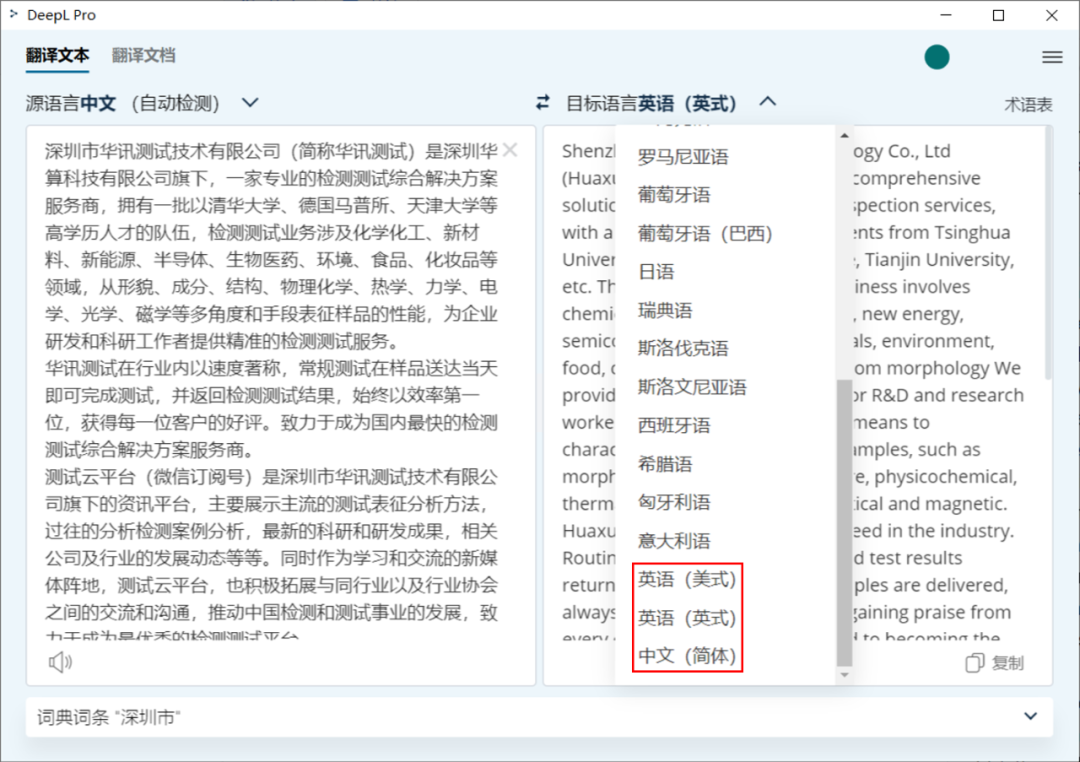The width and height of the screenshot is (1080, 762).
Task: Click the copy icon next to 复制
Action: click(x=975, y=663)
